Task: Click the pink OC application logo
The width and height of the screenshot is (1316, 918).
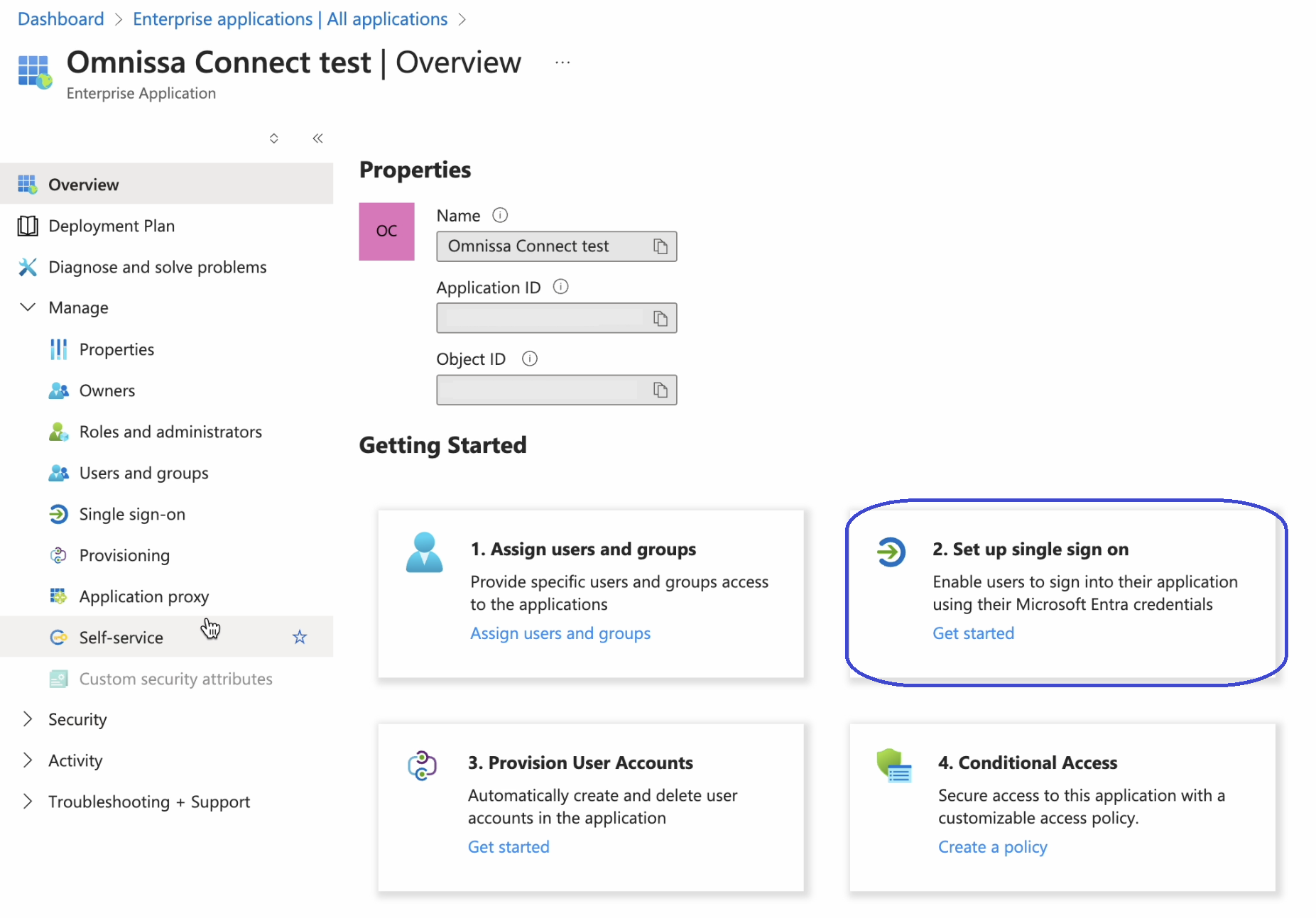Action: [x=386, y=231]
